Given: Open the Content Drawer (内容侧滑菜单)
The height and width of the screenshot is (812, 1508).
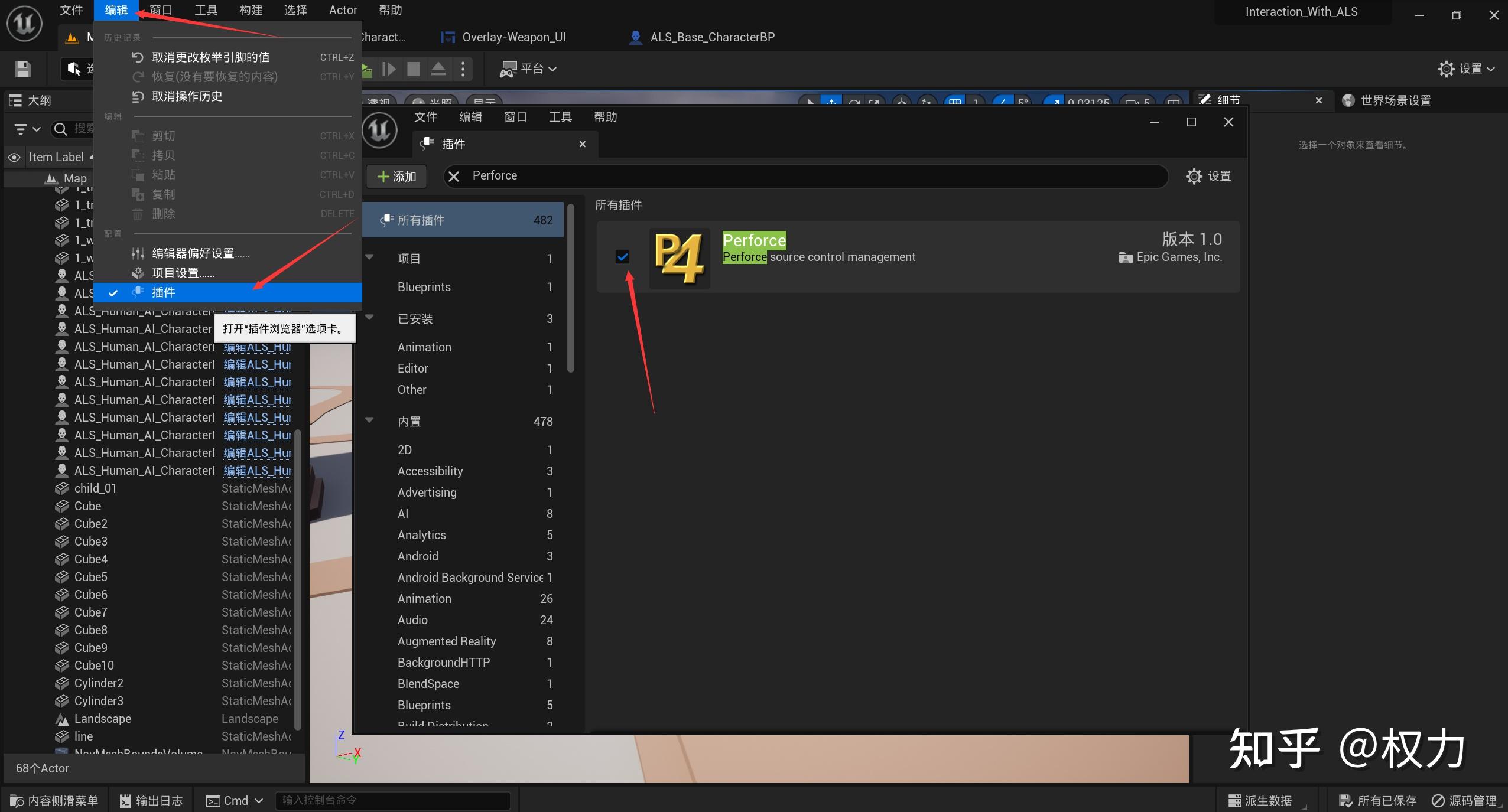Looking at the screenshot, I should pos(53,800).
